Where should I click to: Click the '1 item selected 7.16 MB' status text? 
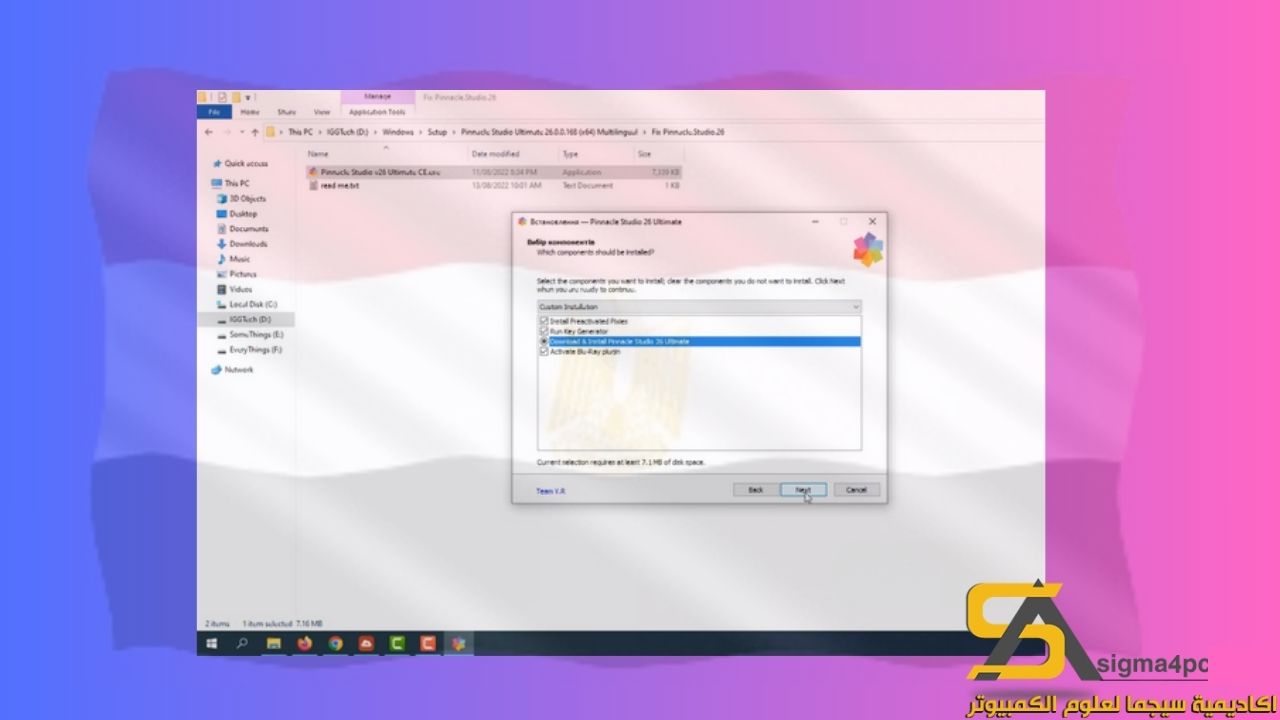coord(281,623)
